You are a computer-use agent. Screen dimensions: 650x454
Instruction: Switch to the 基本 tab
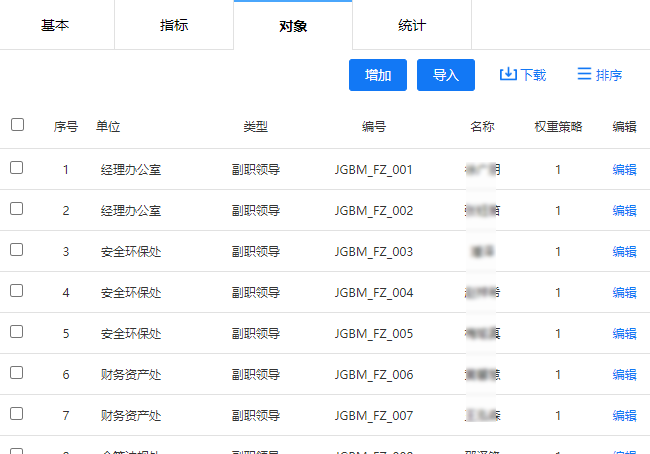55,25
